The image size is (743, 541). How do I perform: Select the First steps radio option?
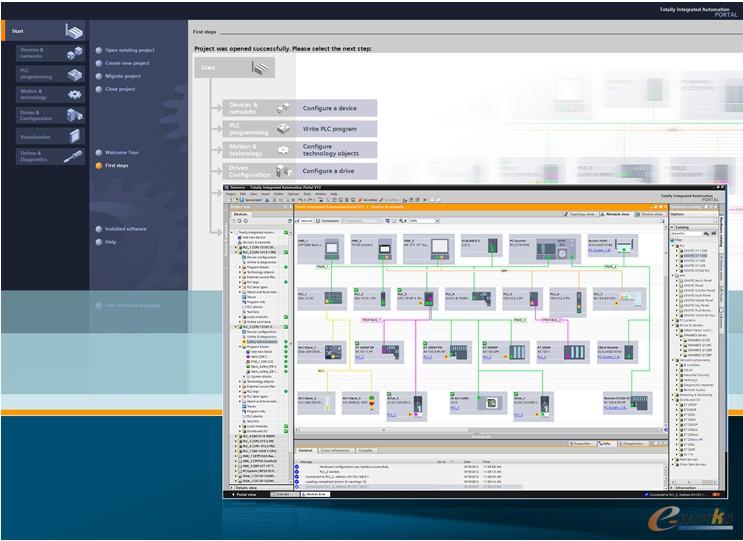(x=99, y=165)
